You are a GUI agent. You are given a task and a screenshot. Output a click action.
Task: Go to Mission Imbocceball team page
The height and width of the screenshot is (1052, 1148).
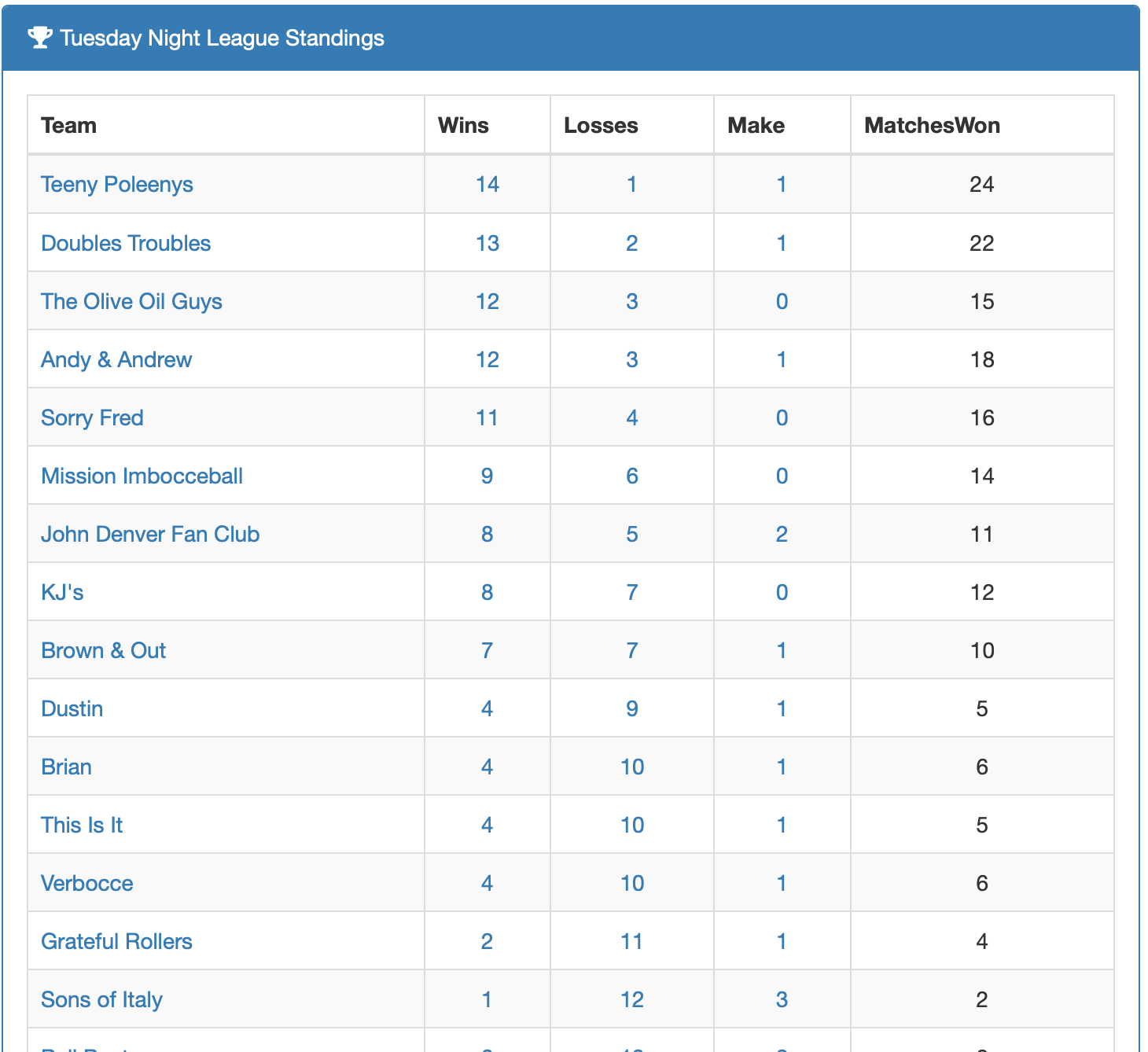142,476
